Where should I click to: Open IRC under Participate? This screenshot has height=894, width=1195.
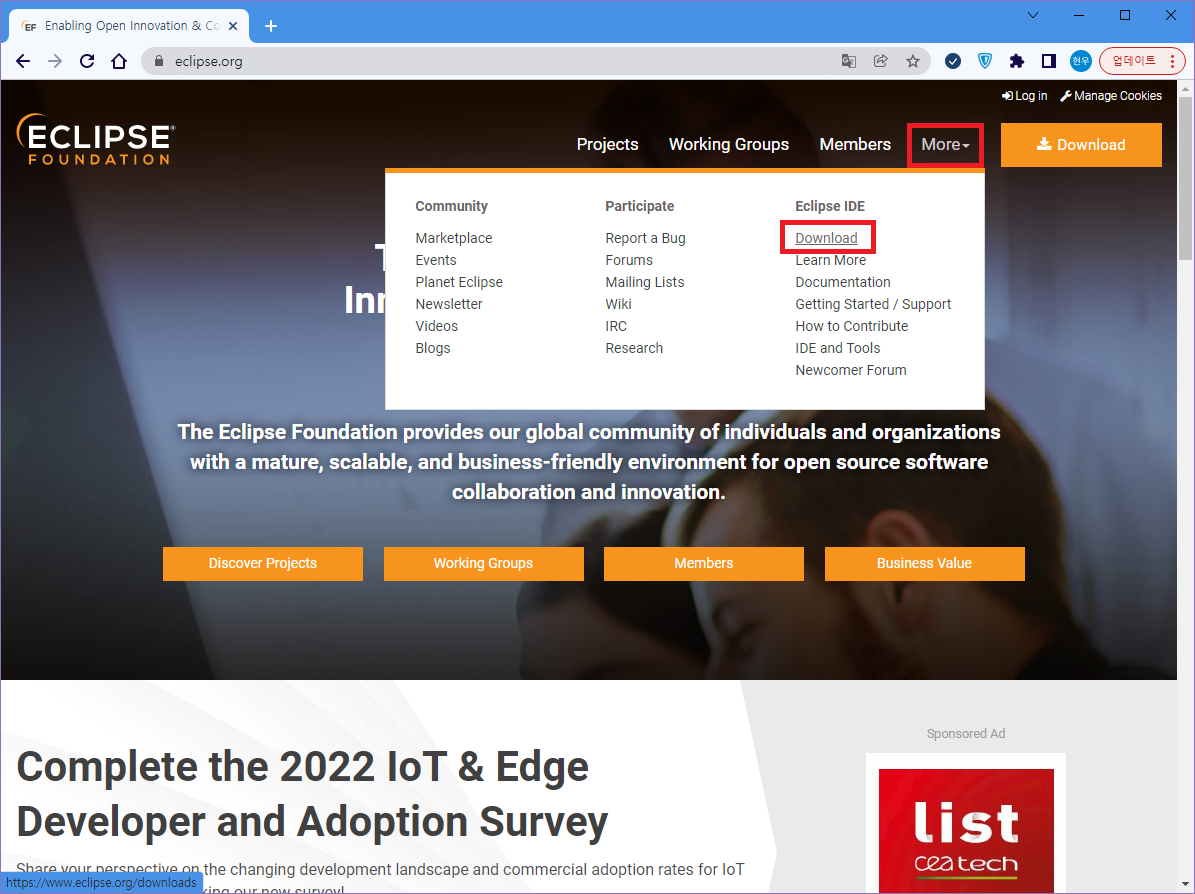click(616, 326)
